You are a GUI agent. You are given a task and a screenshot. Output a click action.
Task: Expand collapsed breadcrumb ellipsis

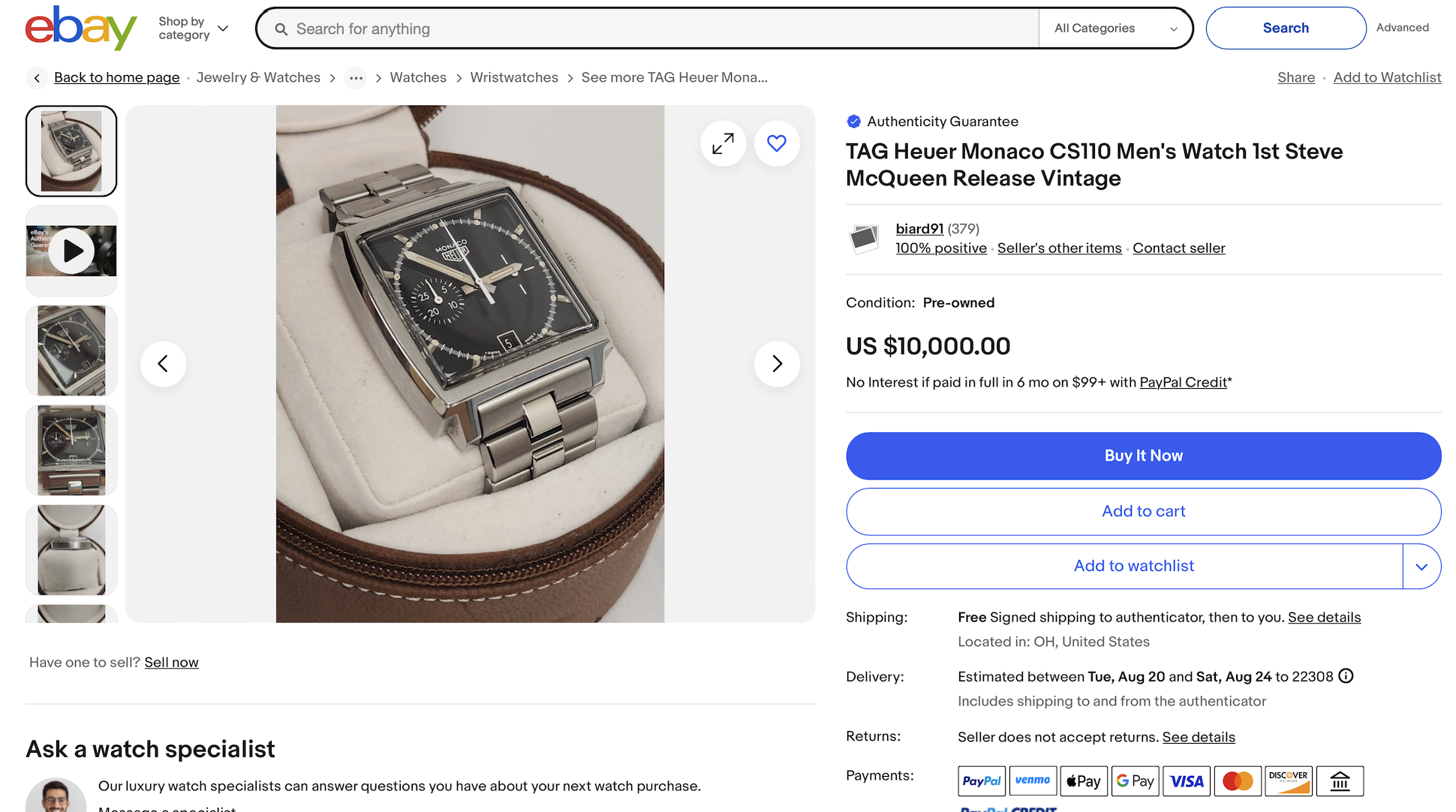pos(356,78)
